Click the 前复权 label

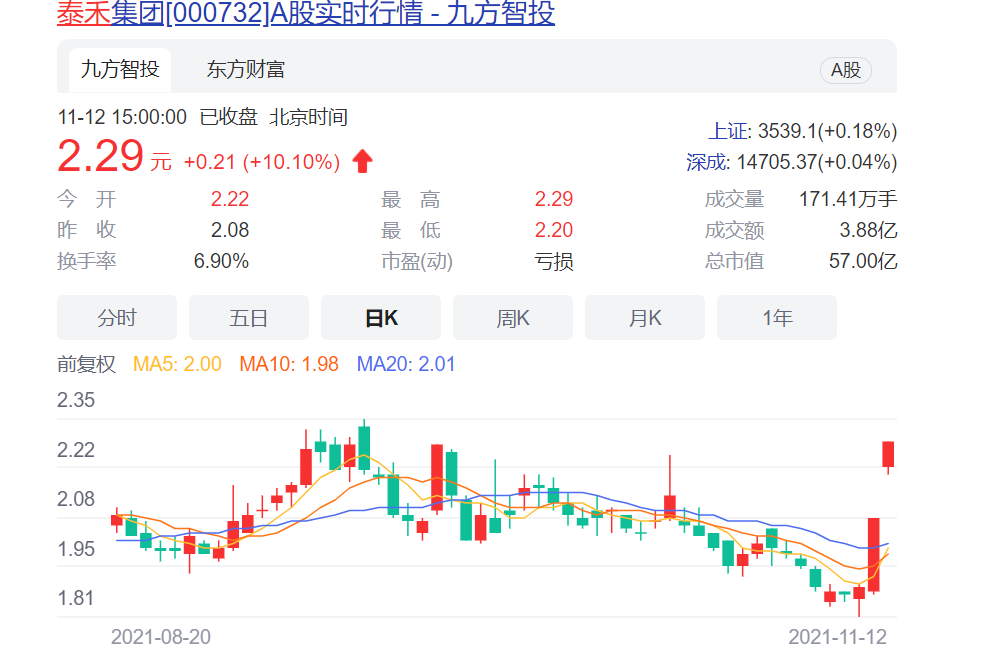click(x=86, y=364)
